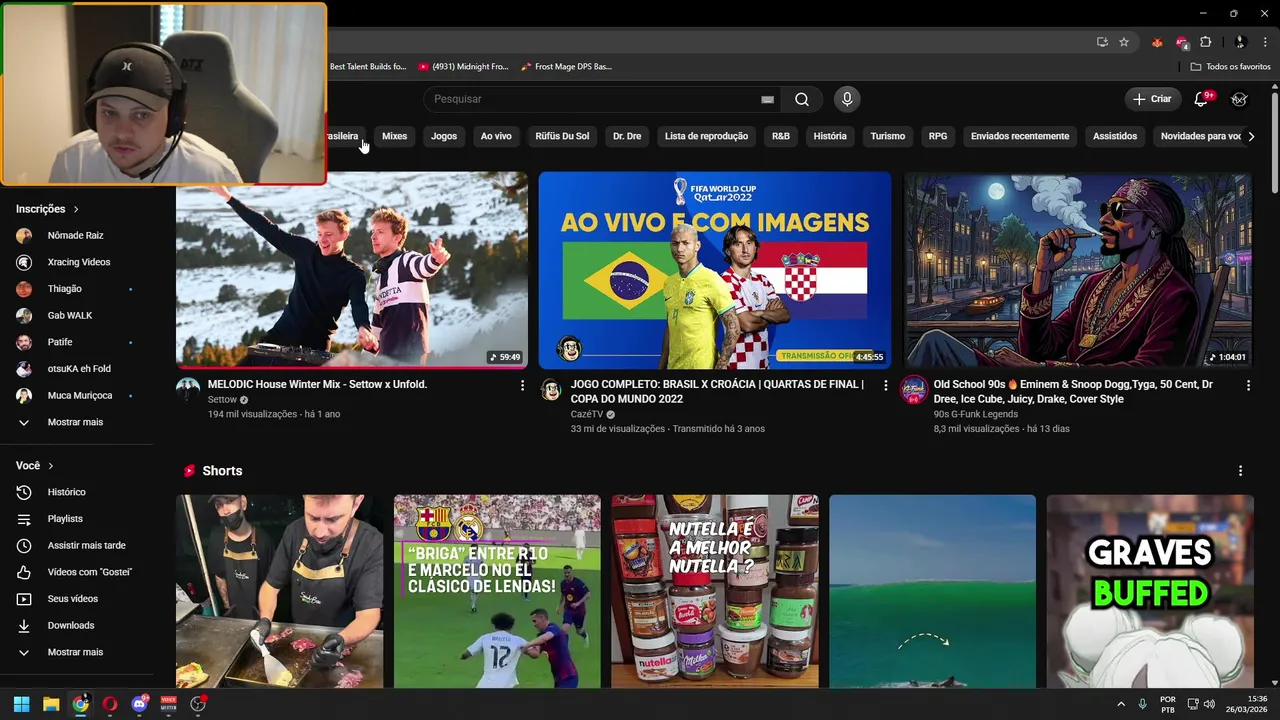Screen dimensions: 1280x720
Task: Open options menu for MELODIC House video
Action: (x=522, y=385)
